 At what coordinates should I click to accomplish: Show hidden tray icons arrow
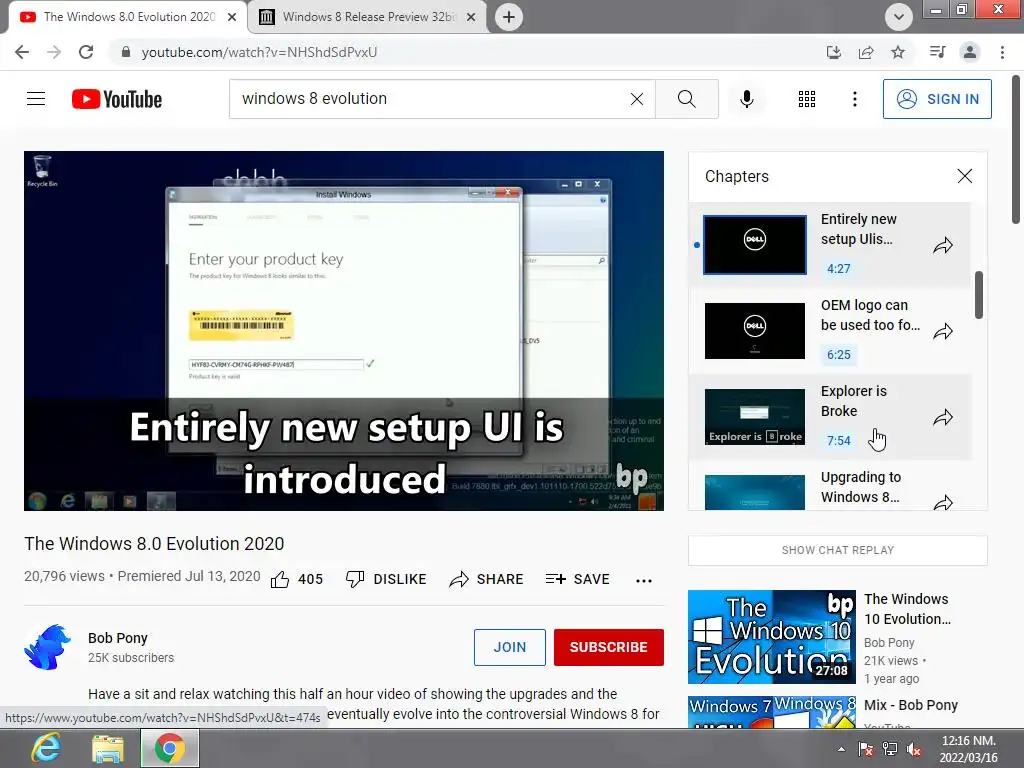[841, 749]
